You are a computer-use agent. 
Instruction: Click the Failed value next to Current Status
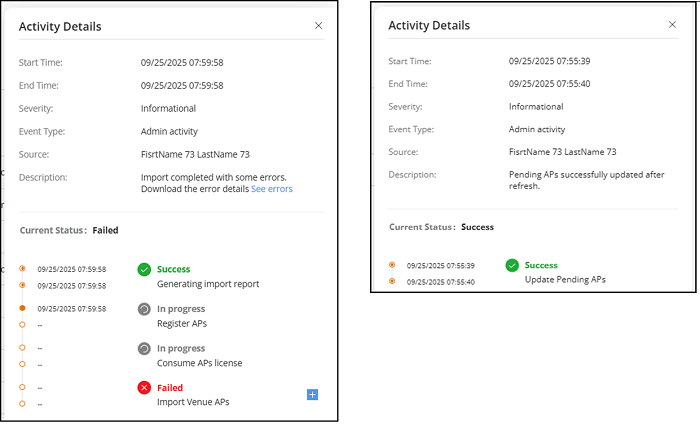105,230
